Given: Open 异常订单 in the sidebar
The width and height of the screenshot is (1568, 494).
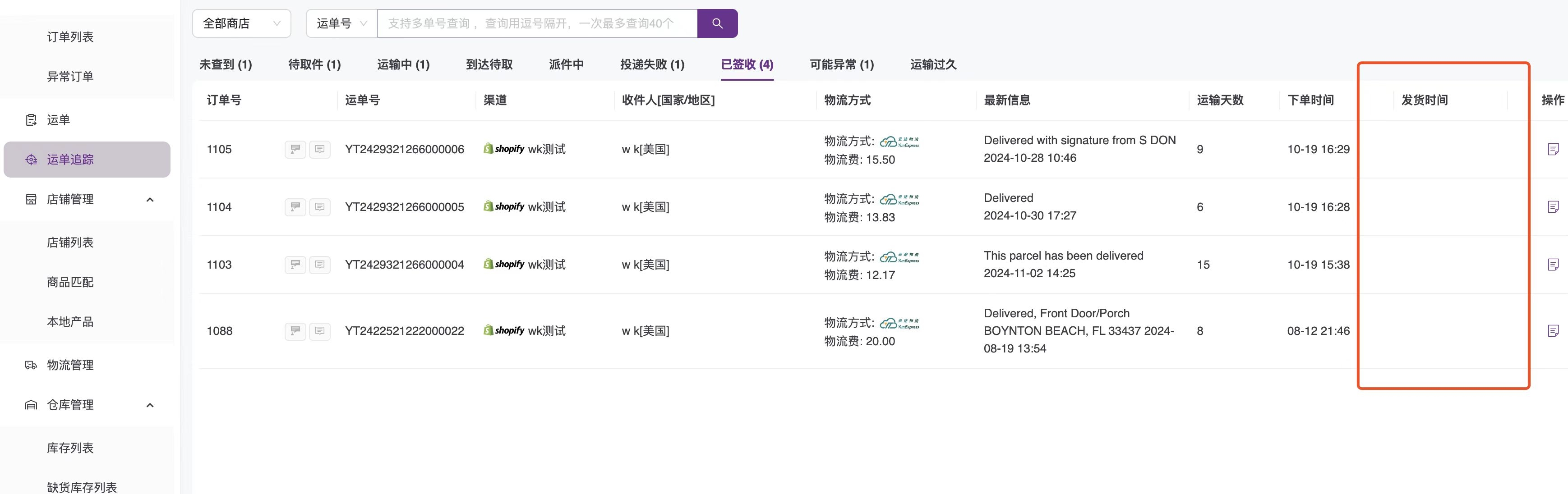Looking at the screenshot, I should pos(70,77).
